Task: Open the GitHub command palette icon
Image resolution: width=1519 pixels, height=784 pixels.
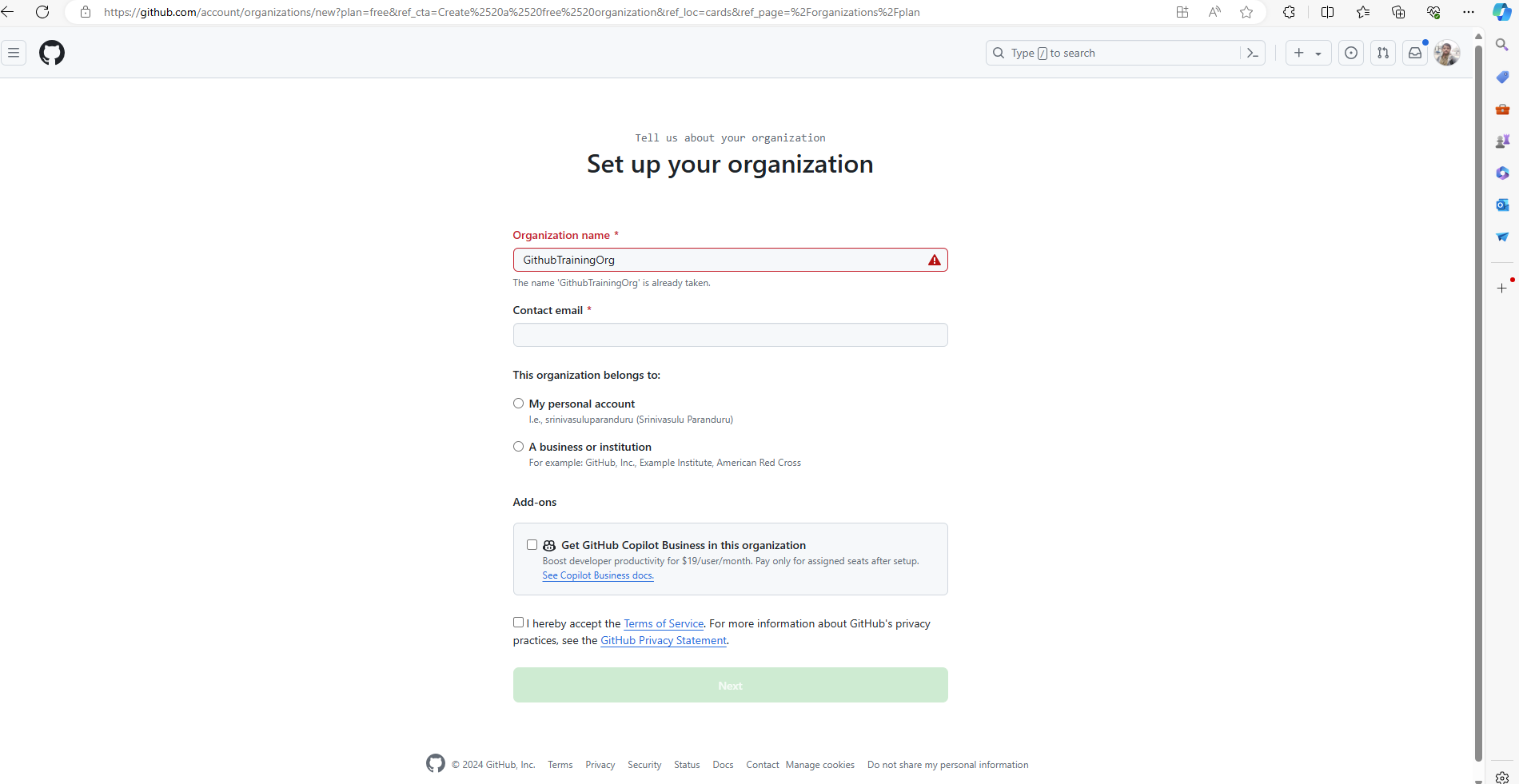Action: pos(1252,53)
